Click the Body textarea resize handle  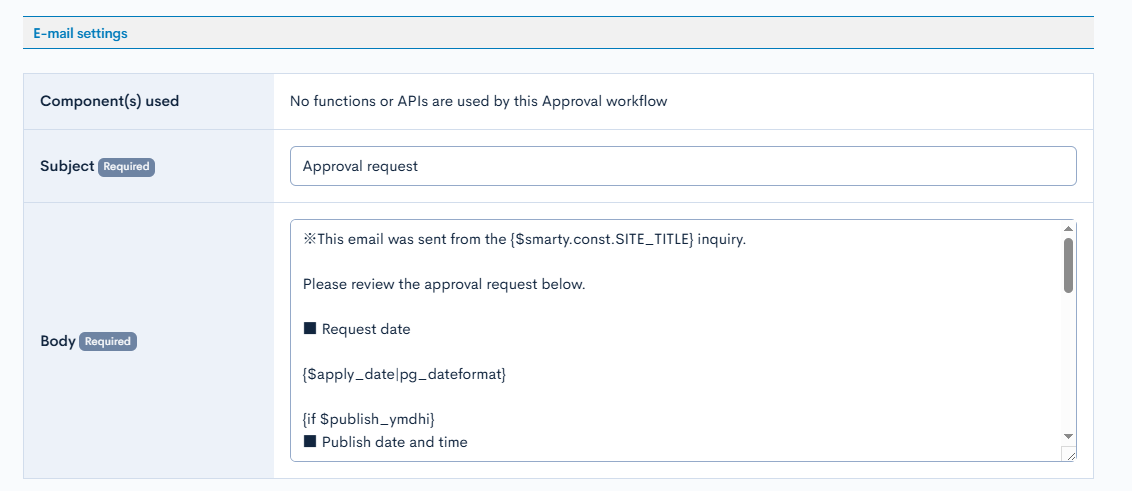[1069, 454]
